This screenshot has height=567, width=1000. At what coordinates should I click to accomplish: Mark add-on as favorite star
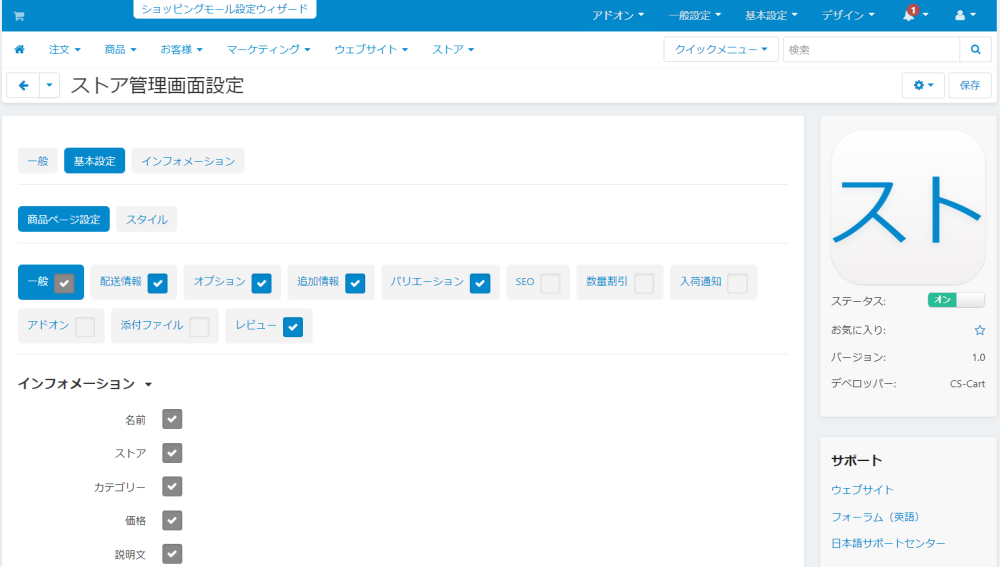980,330
